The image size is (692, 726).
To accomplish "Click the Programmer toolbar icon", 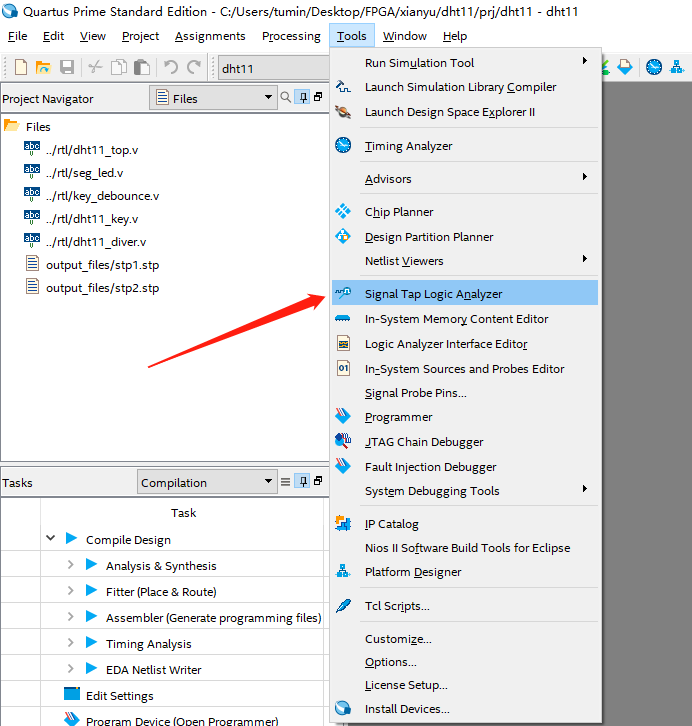I will (x=625, y=67).
